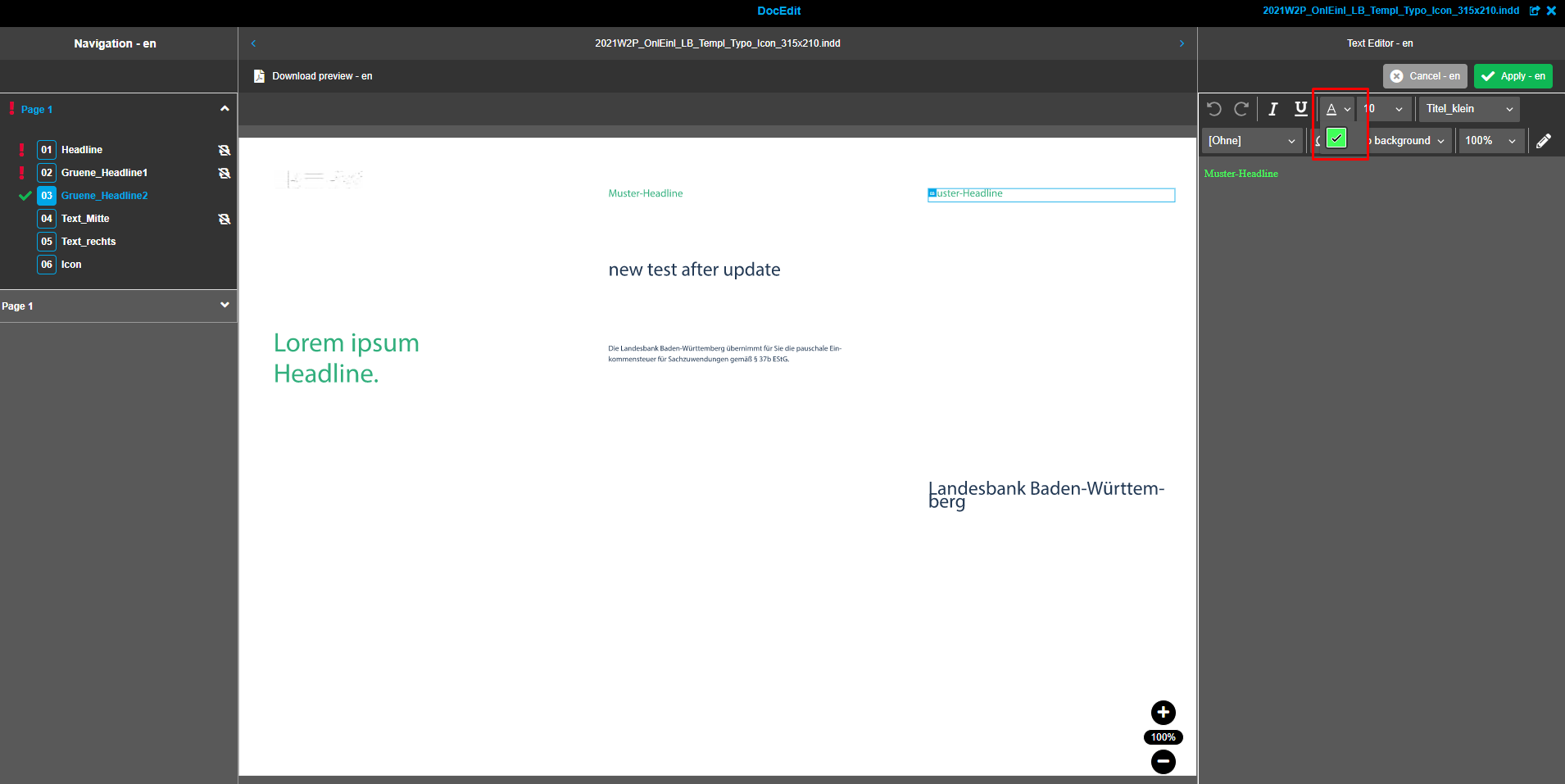Click the Navigation - en panel header
Image resolution: width=1565 pixels, height=784 pixels.
tap(115, 43)
